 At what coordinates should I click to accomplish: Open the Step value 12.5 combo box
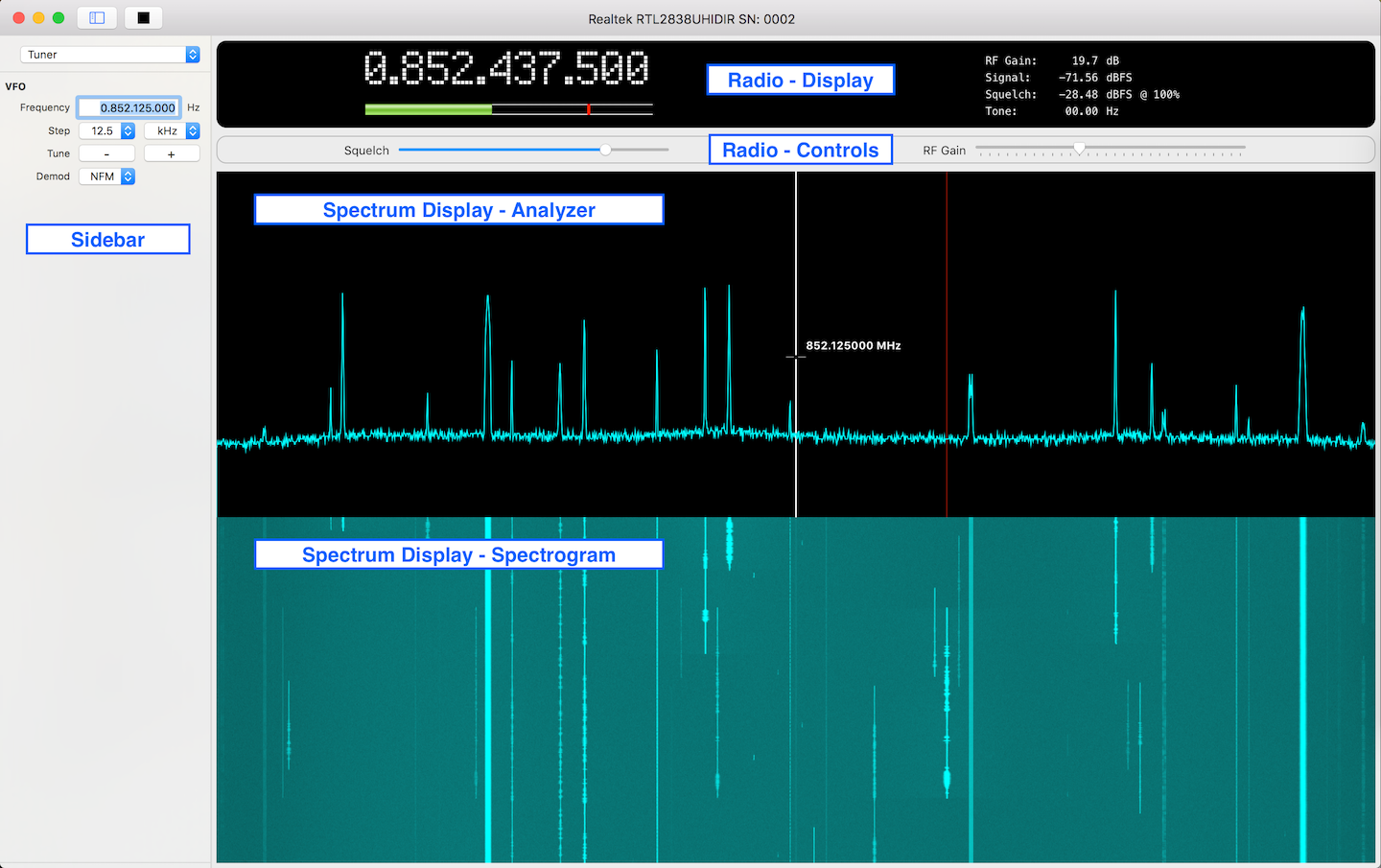pyautogui.click(x=107, y=130)
